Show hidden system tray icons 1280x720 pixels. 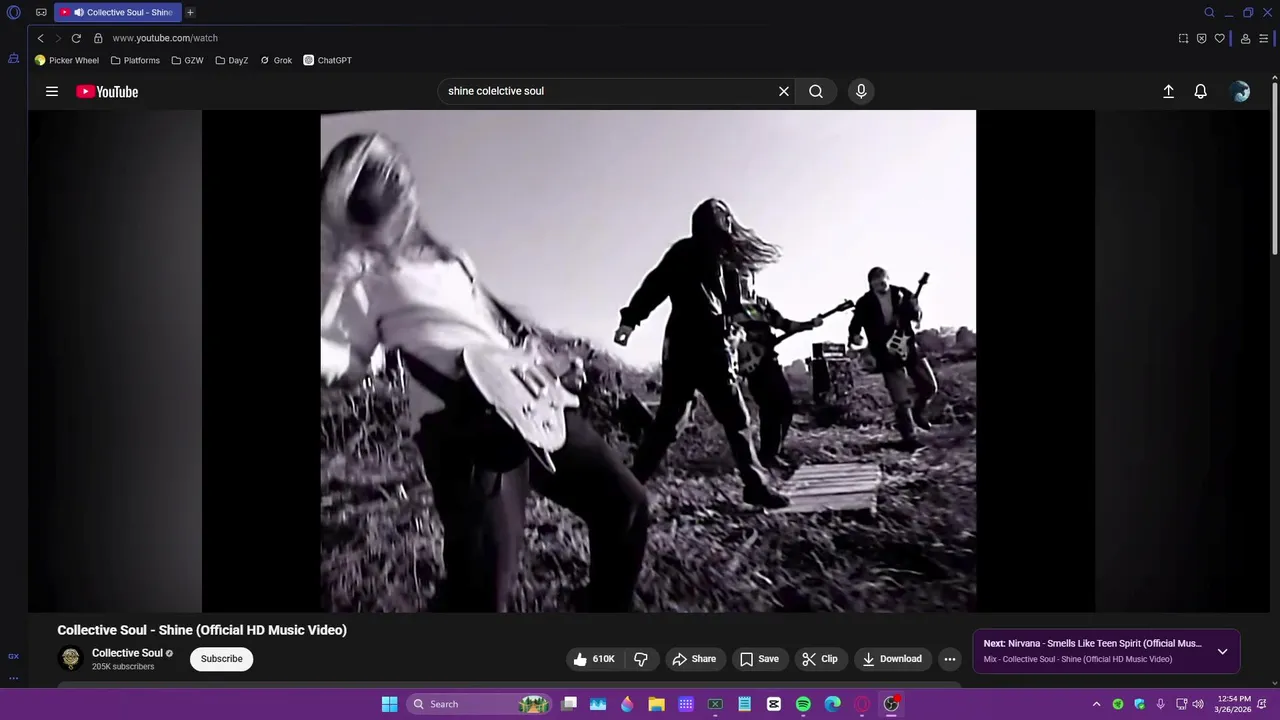click(x=1096, y=704)
